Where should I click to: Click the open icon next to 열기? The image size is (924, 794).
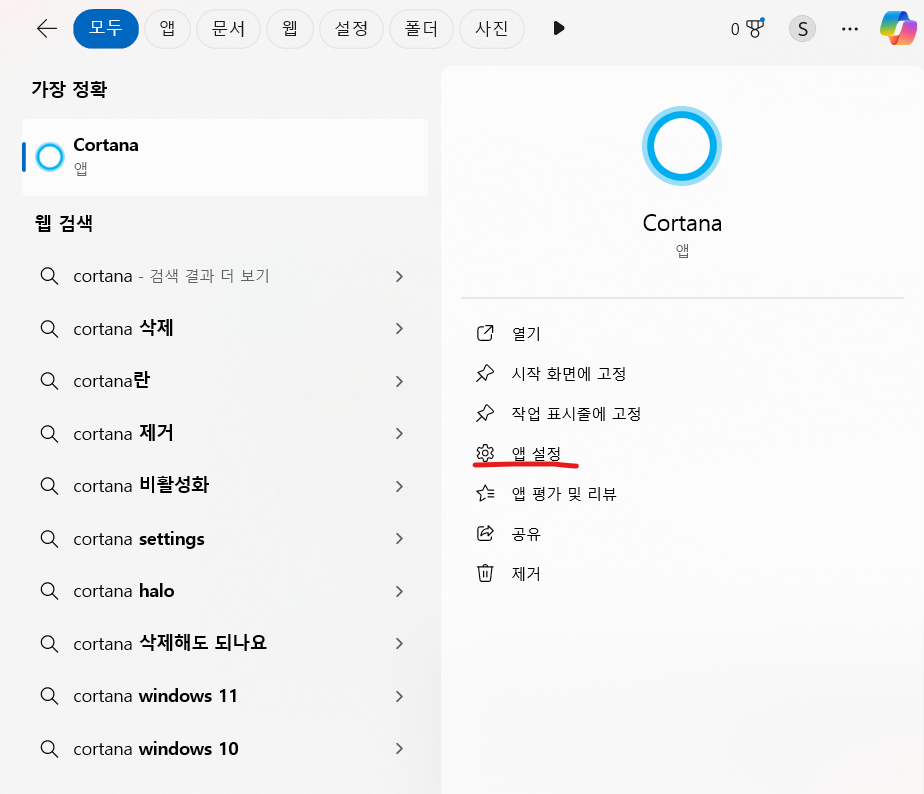(485, 333)
